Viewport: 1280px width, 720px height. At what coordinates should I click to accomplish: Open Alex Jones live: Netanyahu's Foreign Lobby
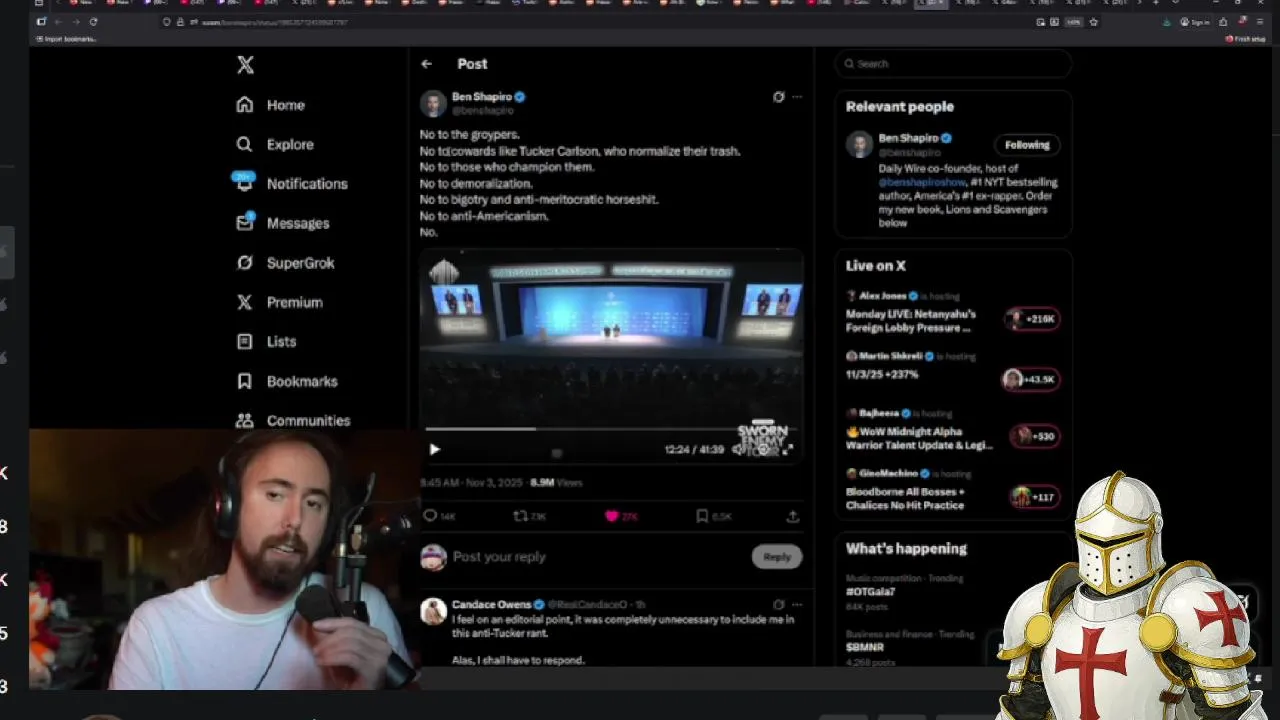910,321
